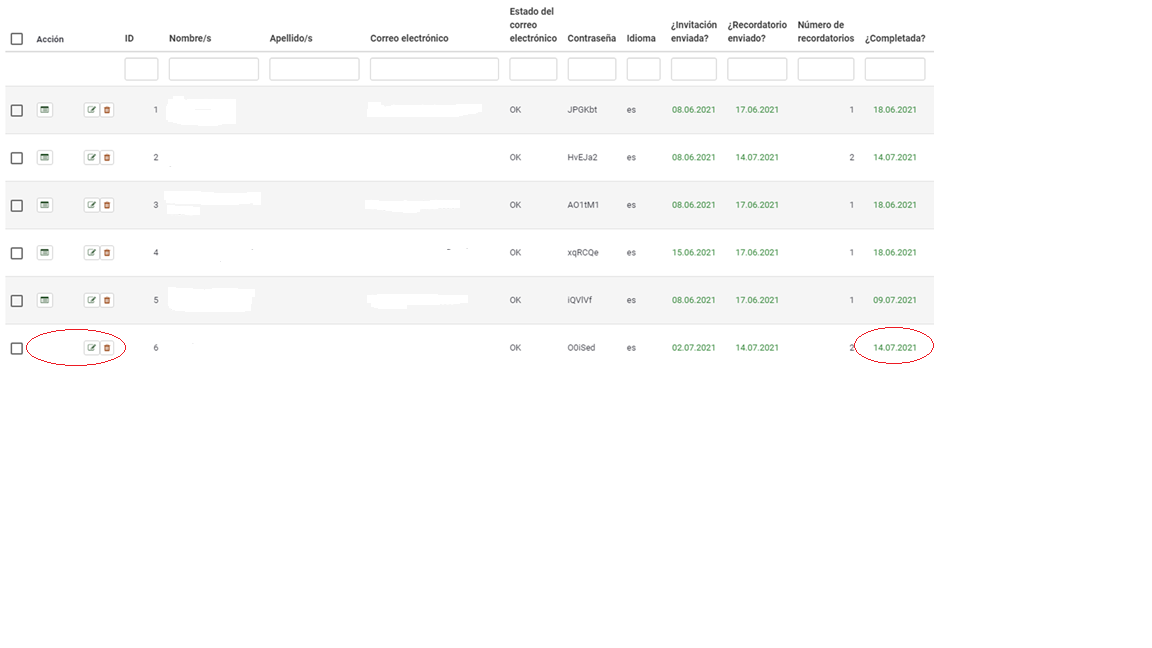
Task: Sort by Apellido/s column header
Action: click(x=291, y=38)
